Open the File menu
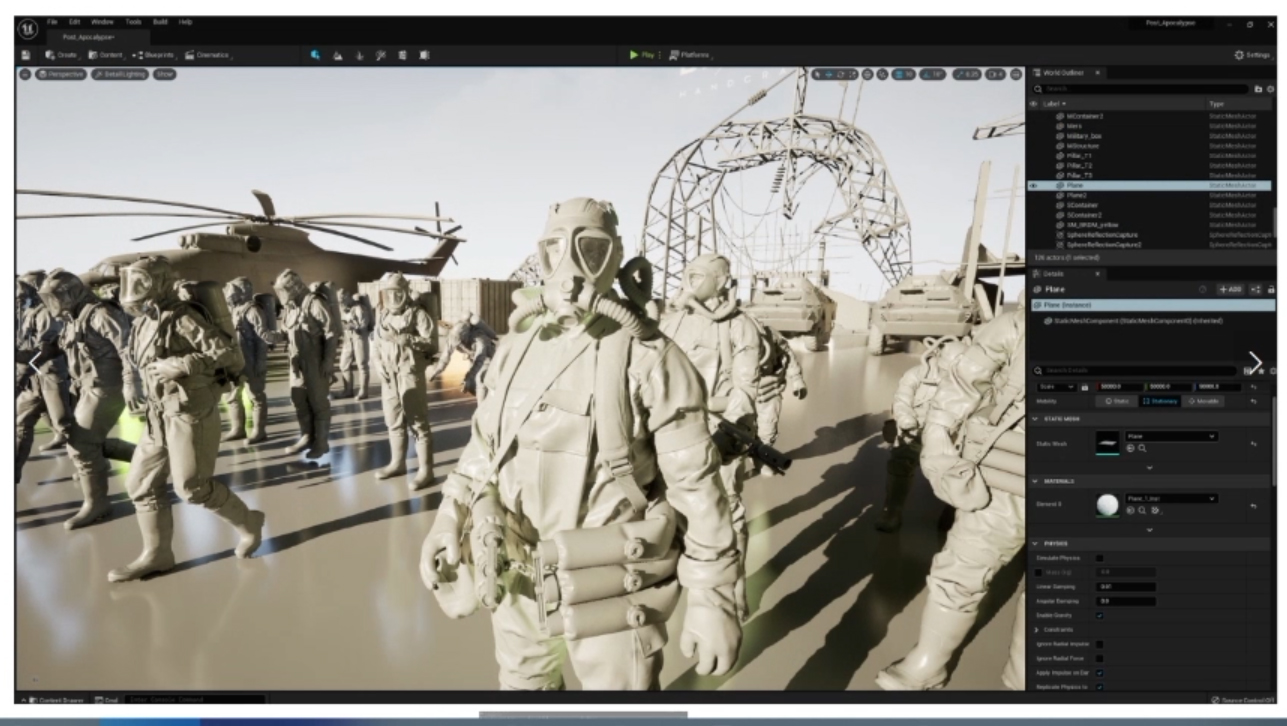The image size is (1287, 726). click(x=52, y=22)
